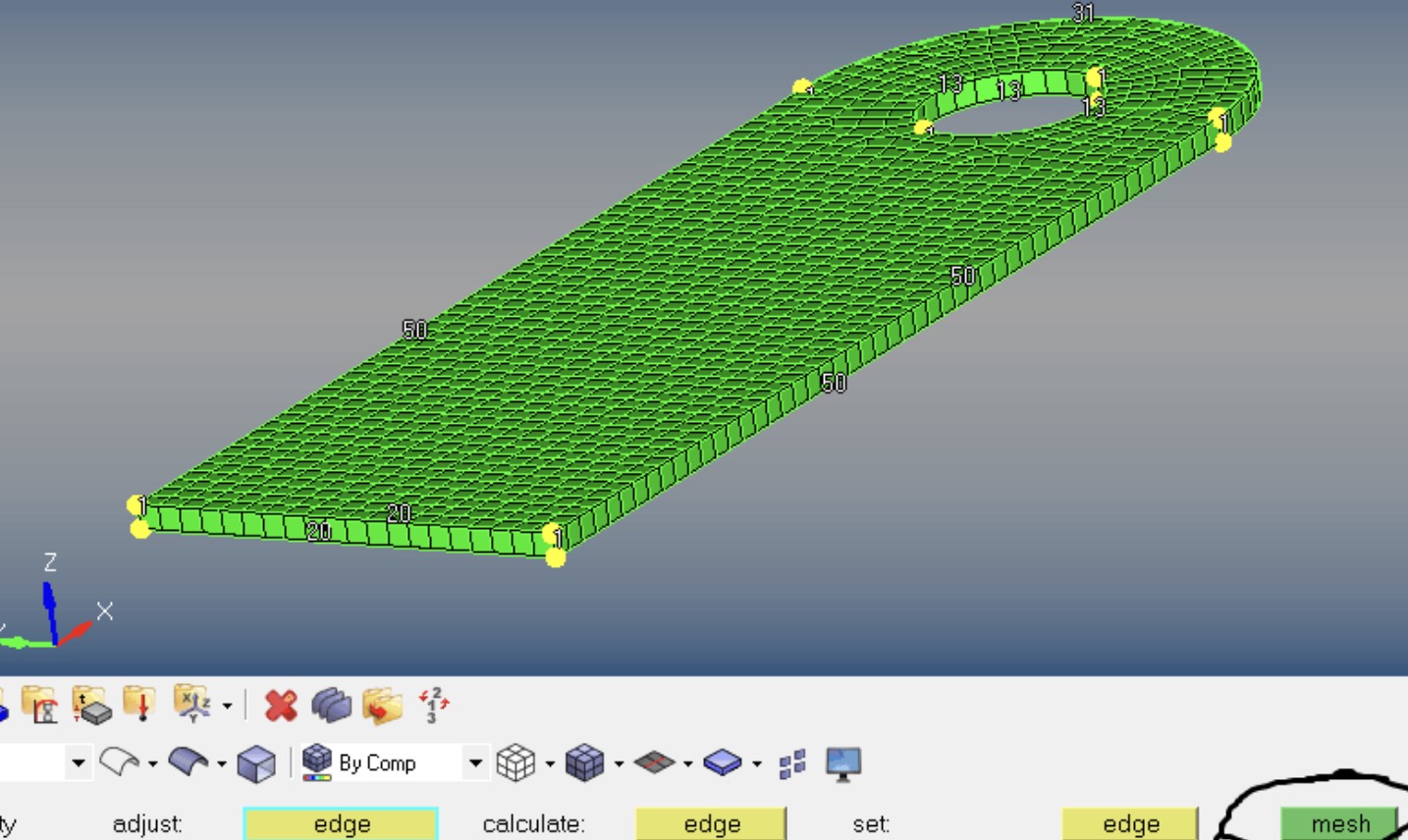Click the XYZ system collector icon
Image resolution: width=1408 pixels, height=840 pixels.
(192, 705)
